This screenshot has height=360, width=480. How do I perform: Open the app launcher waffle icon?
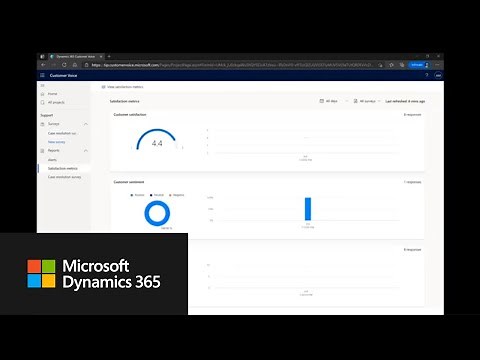42,75
